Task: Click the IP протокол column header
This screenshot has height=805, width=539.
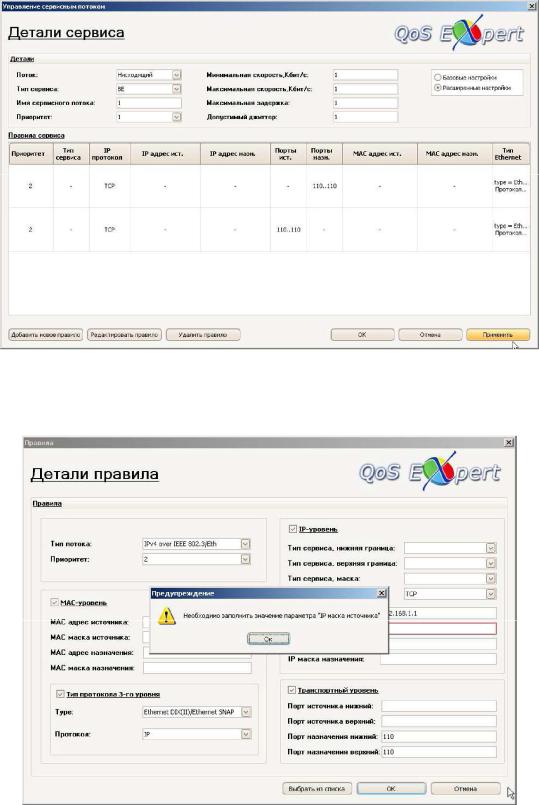Action: [110, 154]
